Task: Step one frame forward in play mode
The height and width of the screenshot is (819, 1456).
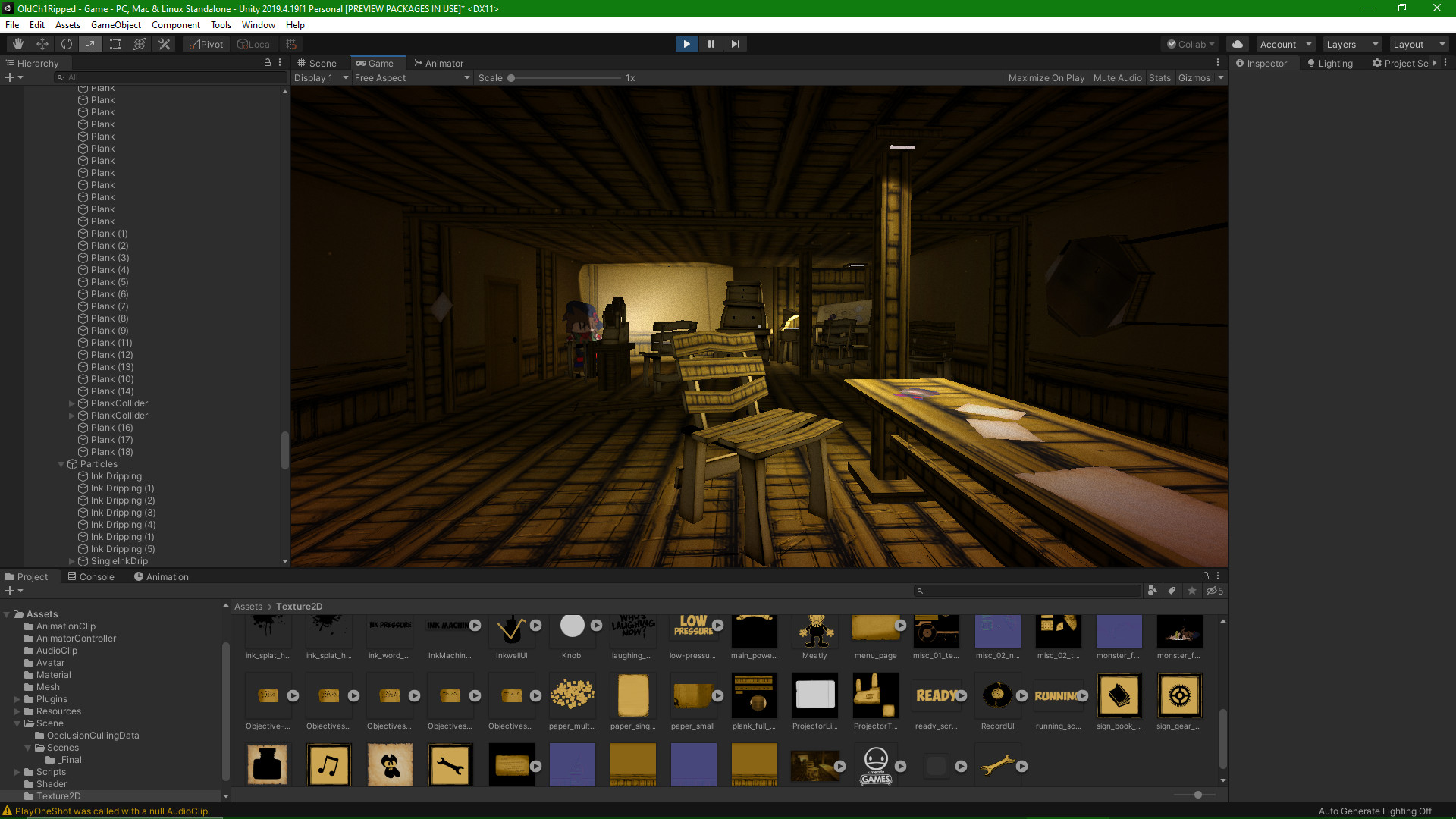Action: tap(735, 43)
